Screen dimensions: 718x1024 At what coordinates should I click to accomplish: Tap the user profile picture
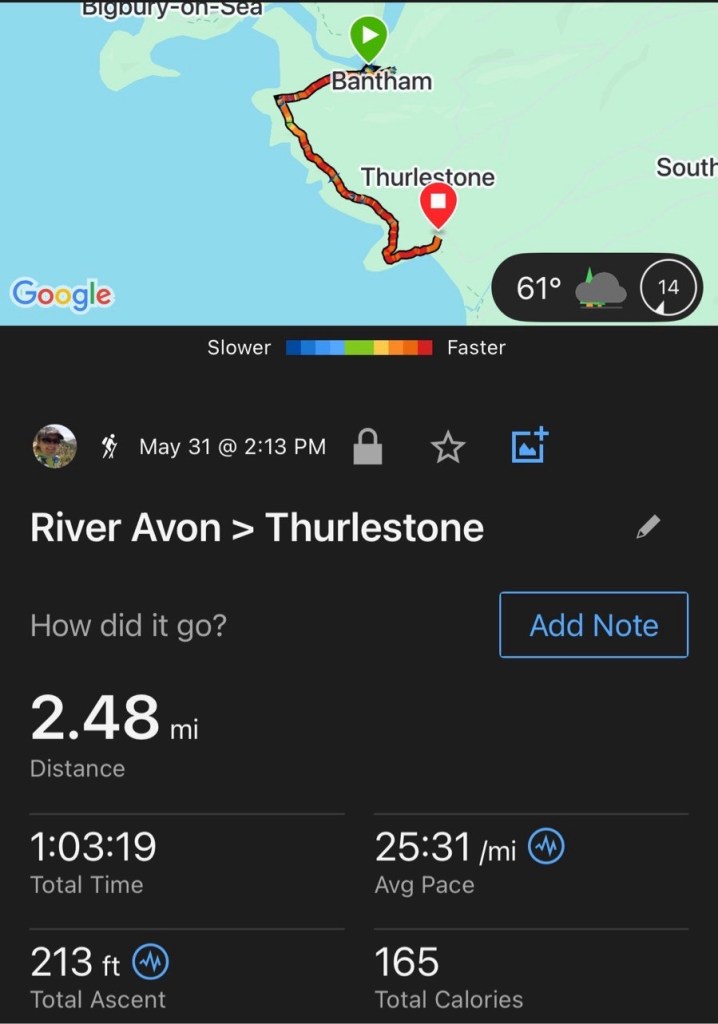click(54, 447)
